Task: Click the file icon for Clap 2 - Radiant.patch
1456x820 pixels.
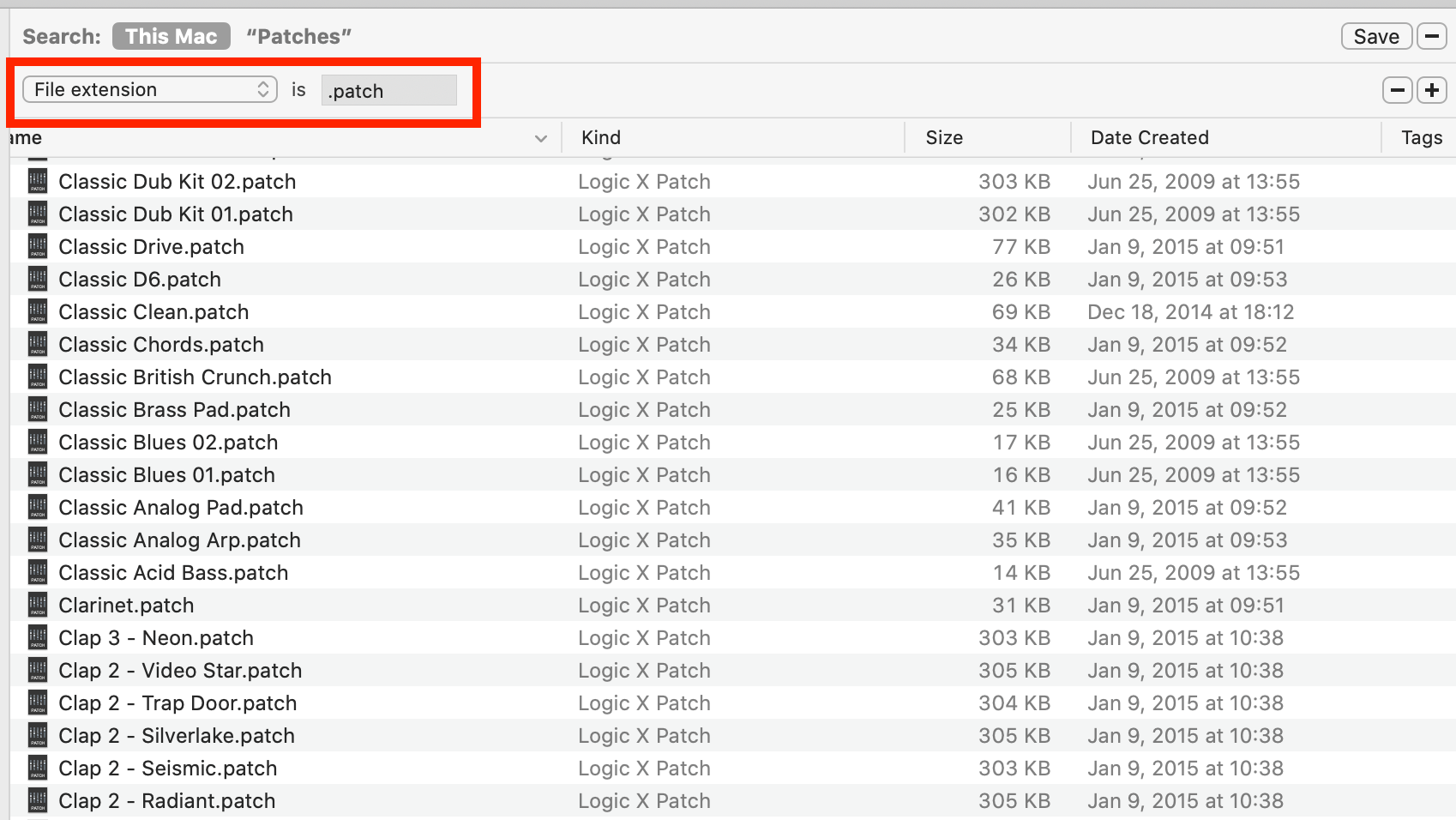Action: [x=37, y=800]
